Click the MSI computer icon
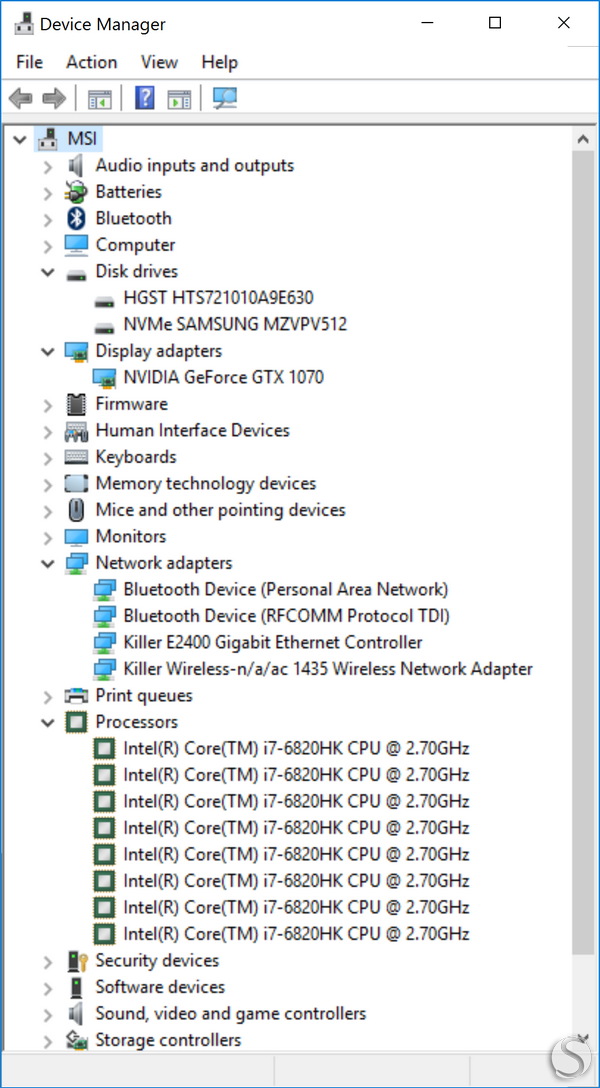 click(48, 139)
